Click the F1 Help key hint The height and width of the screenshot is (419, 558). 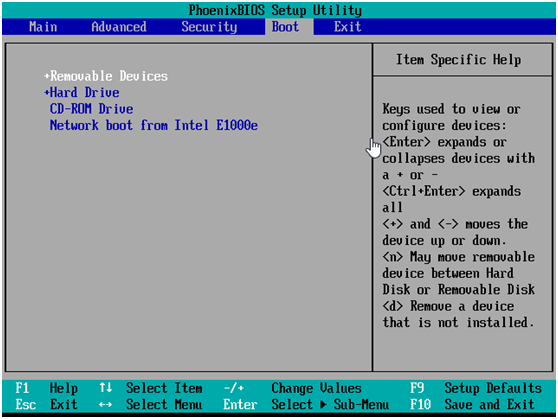(46, 388)
